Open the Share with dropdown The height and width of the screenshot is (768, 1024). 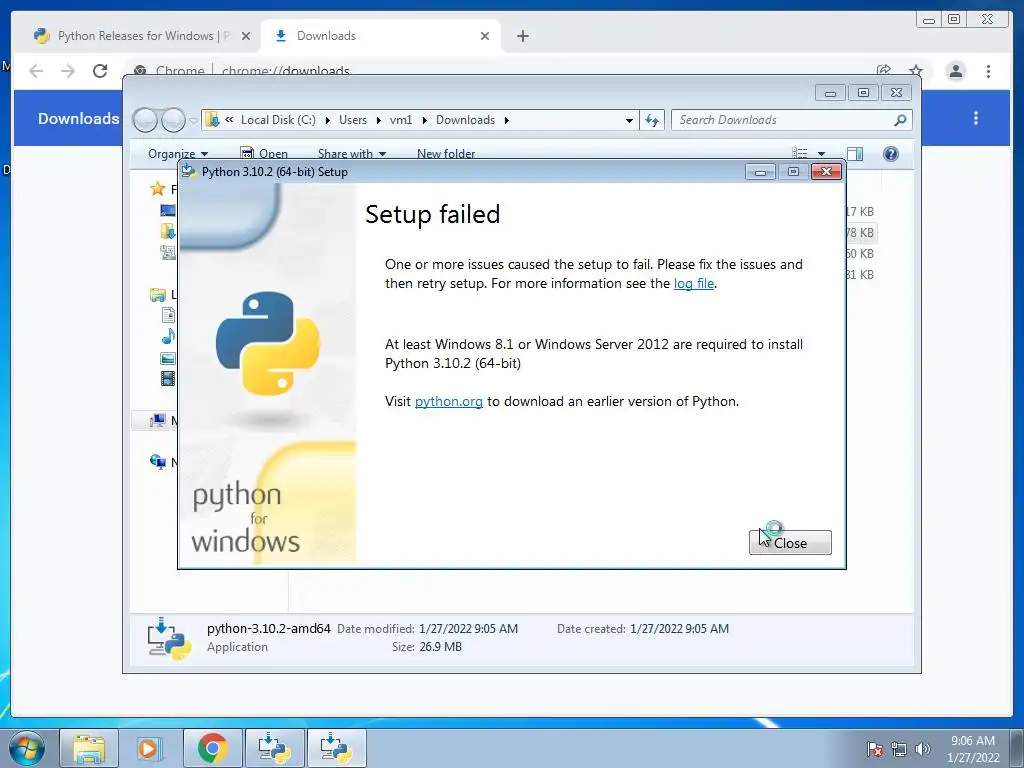tap(351, 153)
